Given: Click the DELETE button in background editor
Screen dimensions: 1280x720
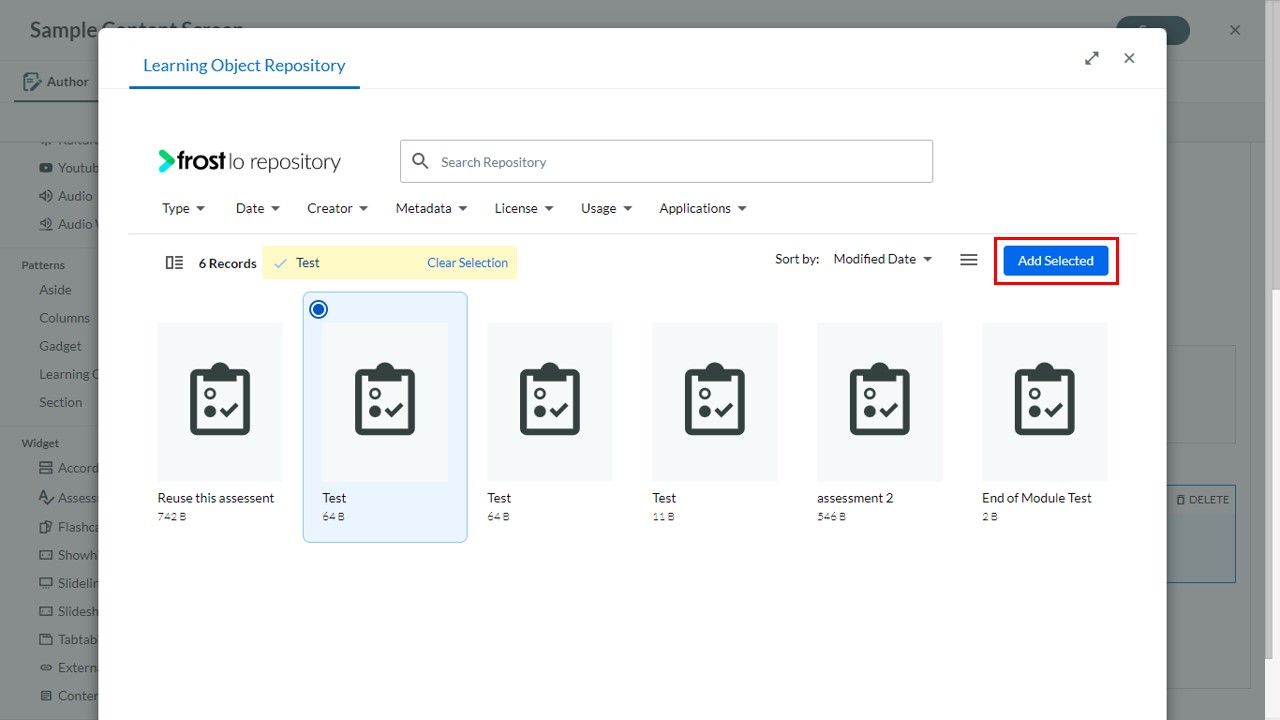Looking at the screenshot, I should tap(1202, 499).
